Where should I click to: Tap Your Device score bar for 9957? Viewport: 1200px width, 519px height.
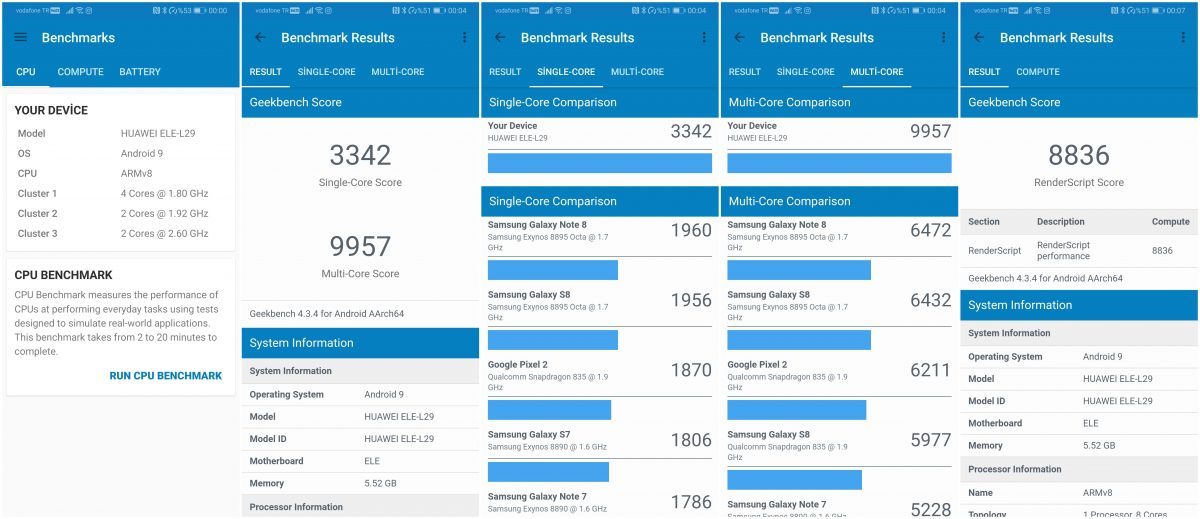pos(839,163)
